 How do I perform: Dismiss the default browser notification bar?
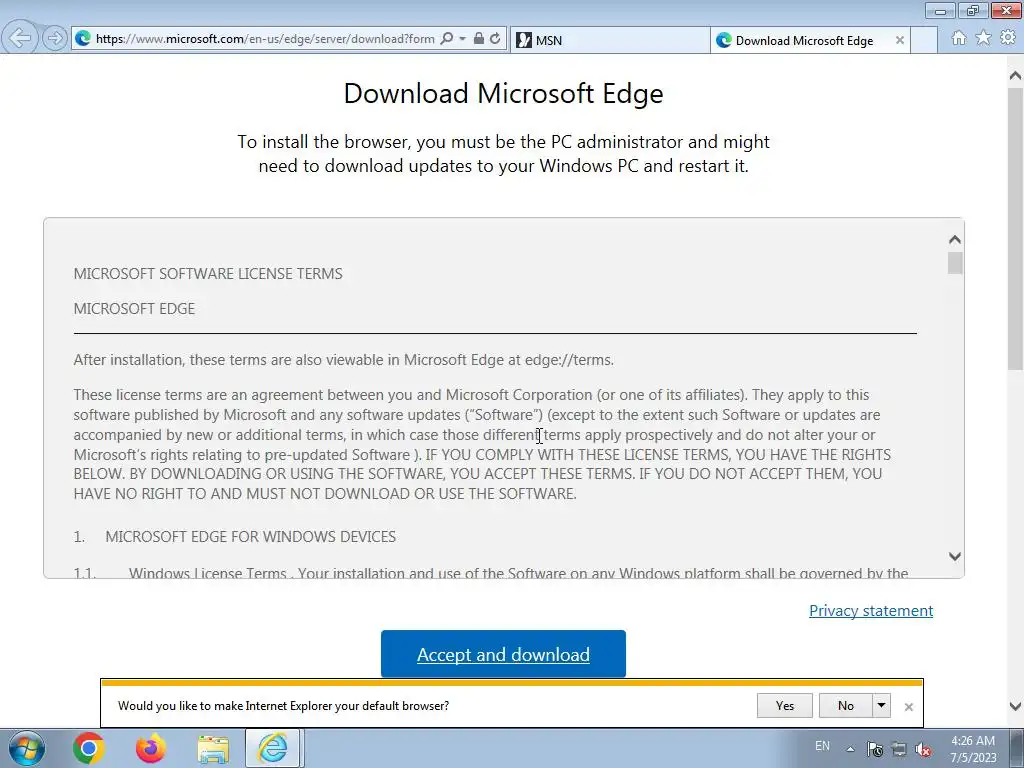pyautogui.click(x=908, y=707)
